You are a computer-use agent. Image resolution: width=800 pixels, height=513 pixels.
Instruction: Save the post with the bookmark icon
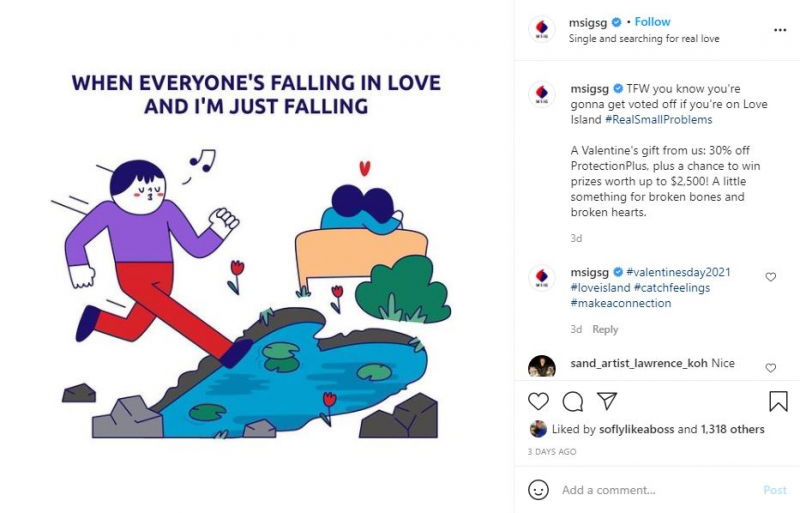[778, 401]
